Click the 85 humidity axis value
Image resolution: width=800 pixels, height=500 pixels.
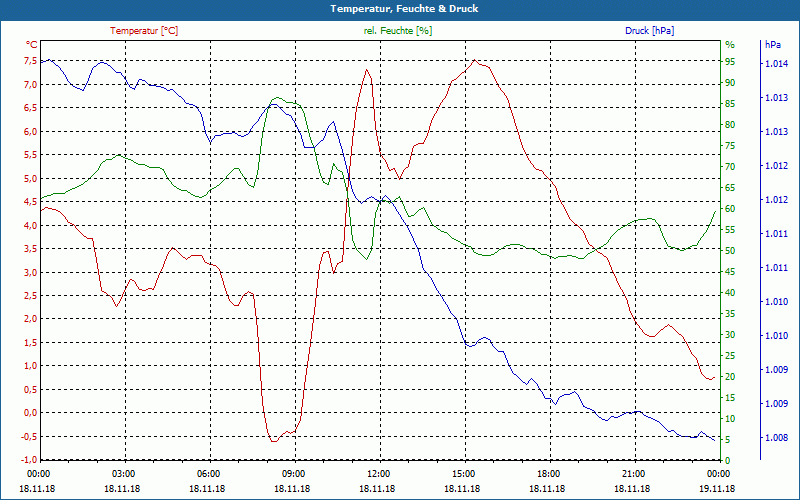730,104
